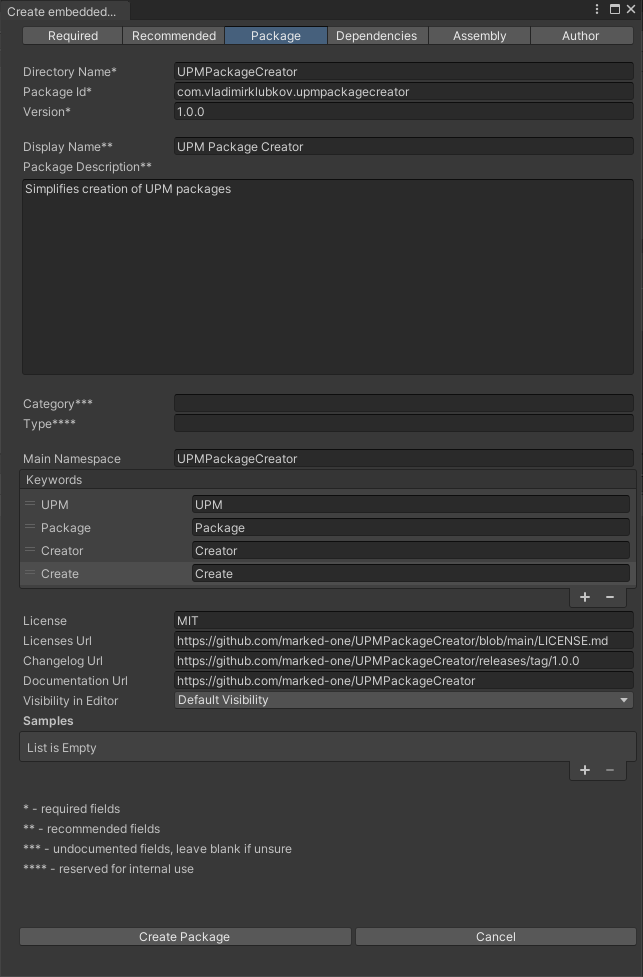This screenshot has height=977, width=643.
Task: Click the + icon under the Samples list
Action: [x=584, y=770]
